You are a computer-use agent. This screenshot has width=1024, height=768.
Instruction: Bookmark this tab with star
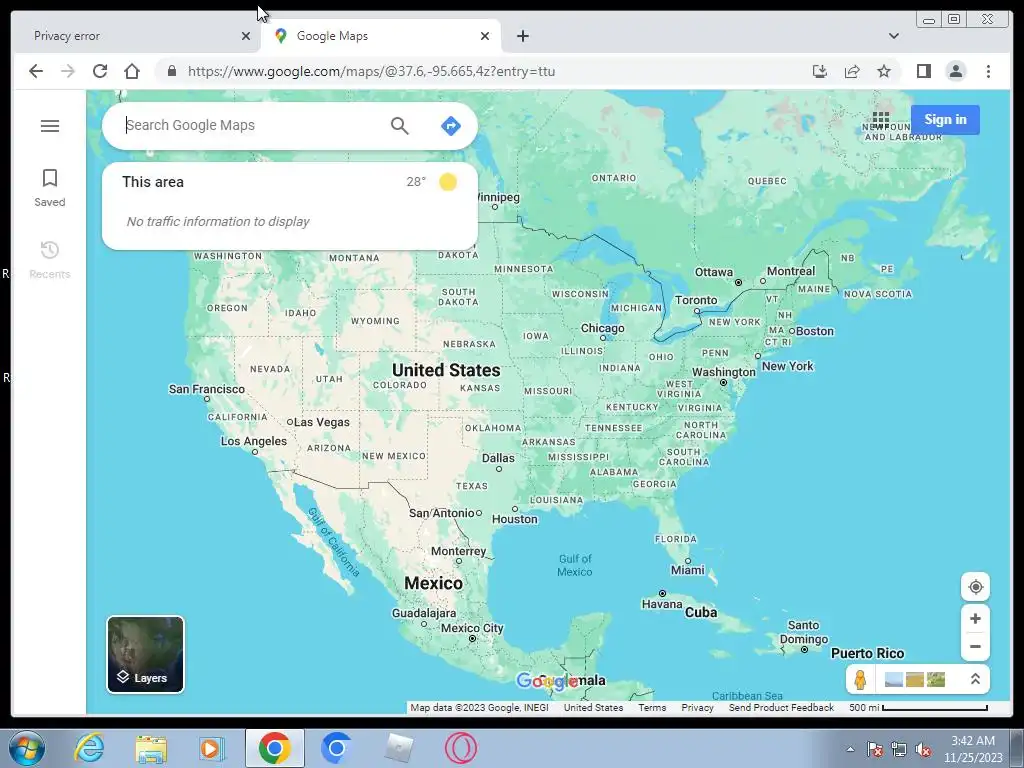[x=884, y=71]
